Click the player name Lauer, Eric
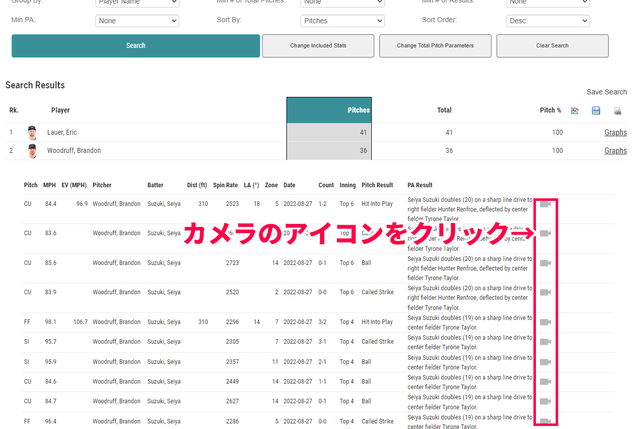640x429 pixels. tap(62, 133)
